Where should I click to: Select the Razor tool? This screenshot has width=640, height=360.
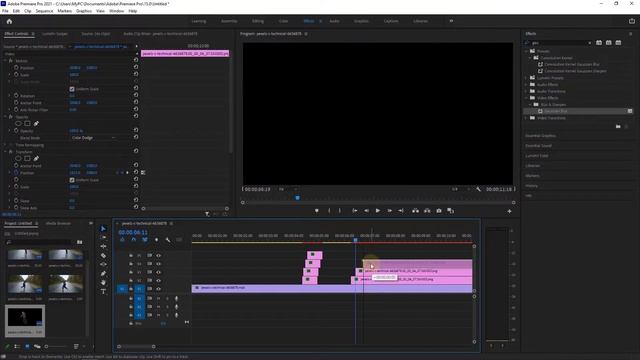(103, 256)
